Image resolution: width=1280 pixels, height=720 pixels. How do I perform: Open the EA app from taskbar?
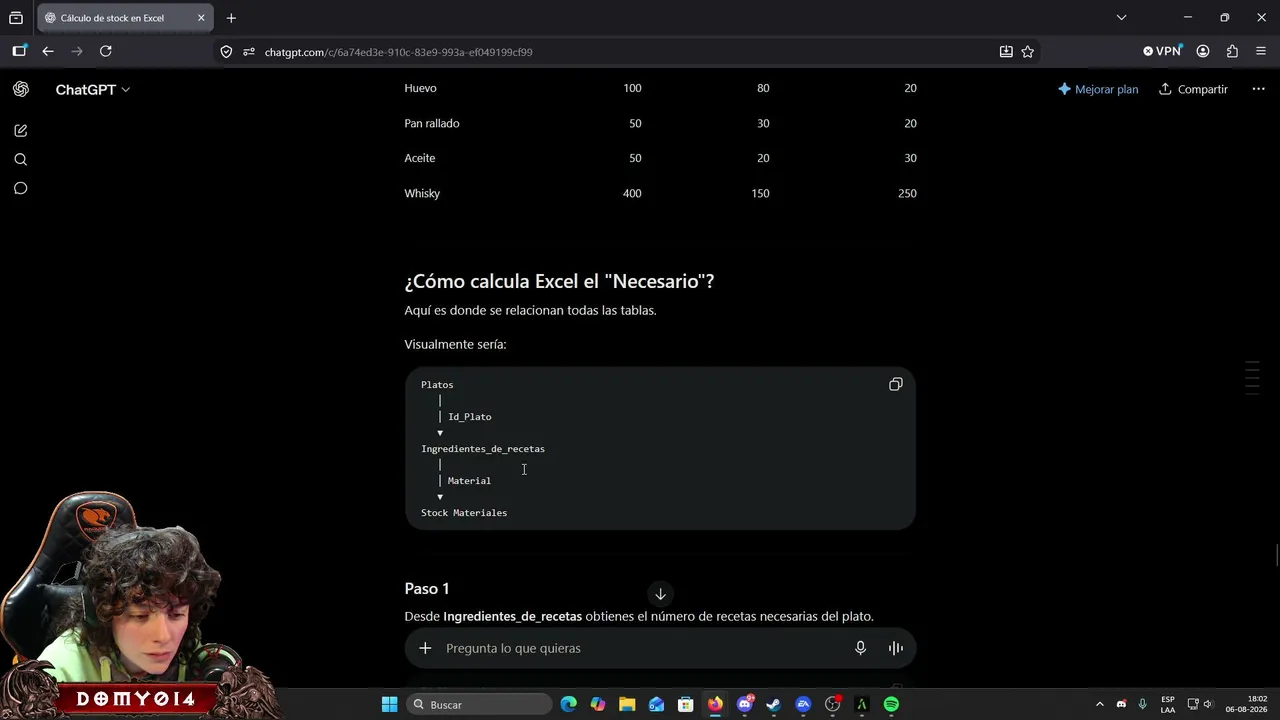pos(803,705)
